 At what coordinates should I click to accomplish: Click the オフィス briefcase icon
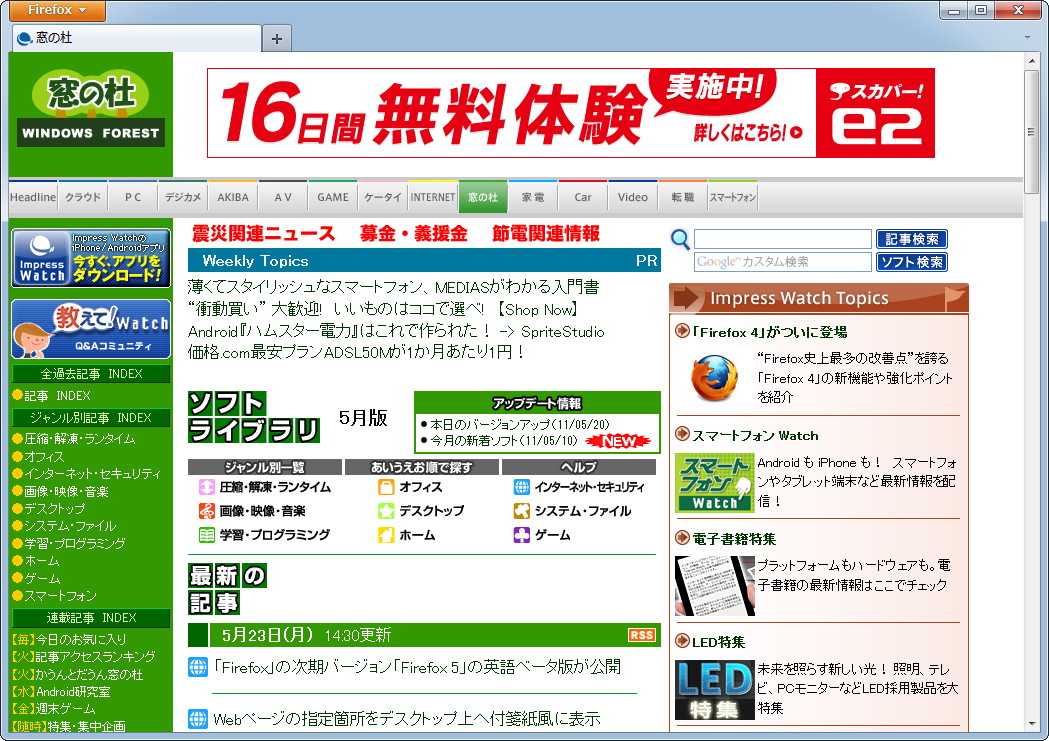point(387,487)
